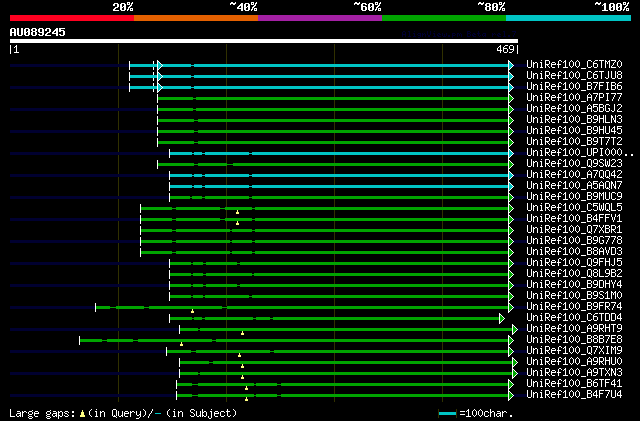Click the start tick of the B9FR74 alignment

coord(96,307)
